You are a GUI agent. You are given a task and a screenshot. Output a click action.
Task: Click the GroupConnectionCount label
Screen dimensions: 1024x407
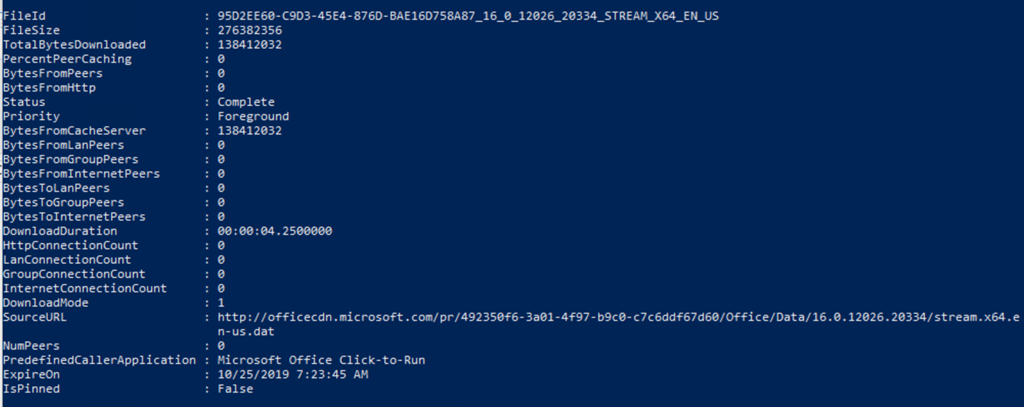pos(75,274)
